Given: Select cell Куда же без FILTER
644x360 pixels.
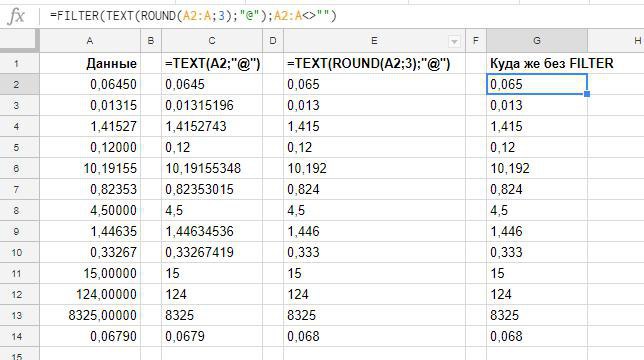Looking at the screenshot, I should 537,63.
